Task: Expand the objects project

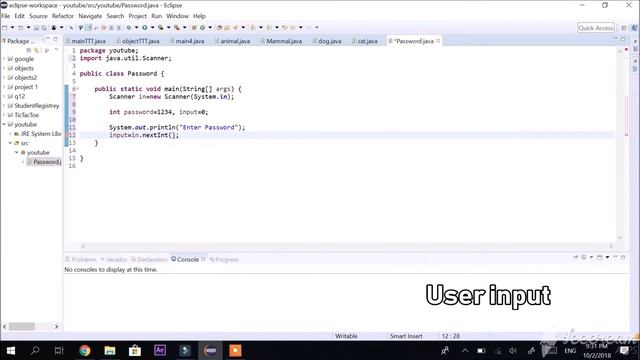Action: (4, 68)
